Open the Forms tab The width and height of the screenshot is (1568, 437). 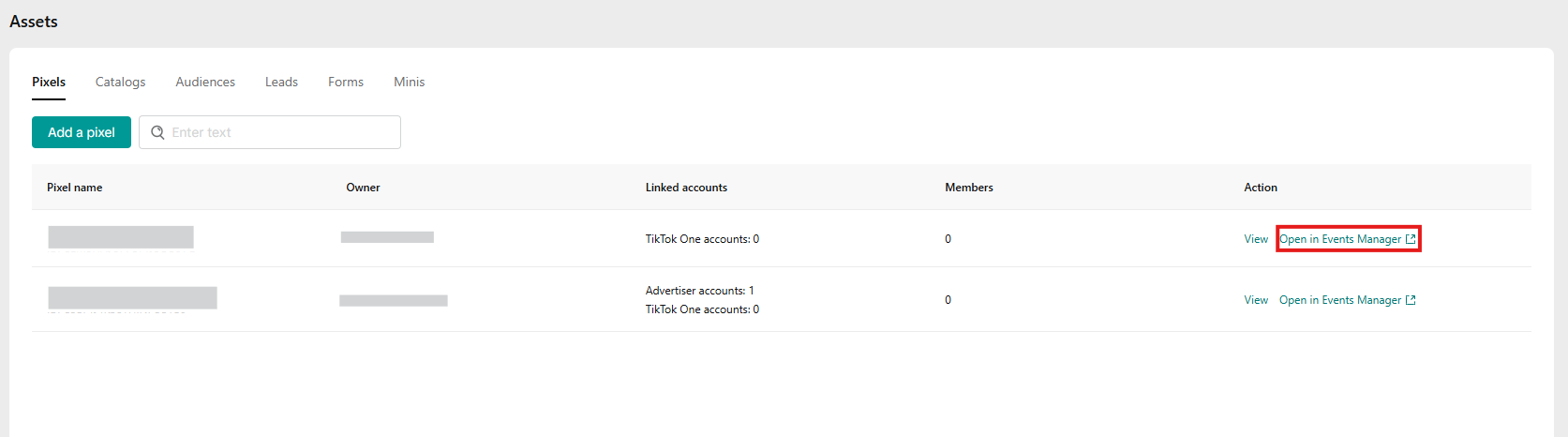pos(346,83)
